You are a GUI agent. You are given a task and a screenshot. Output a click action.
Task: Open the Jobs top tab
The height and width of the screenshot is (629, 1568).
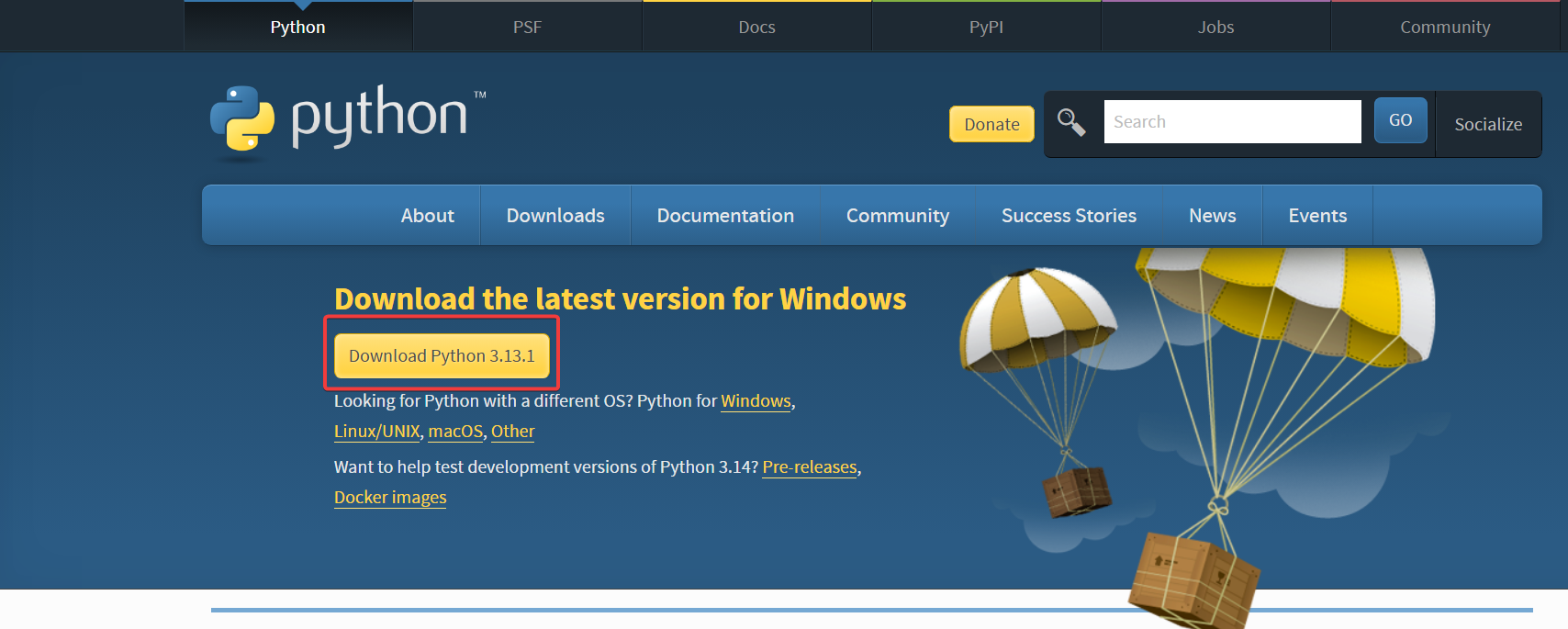(x=1216, y=27)
